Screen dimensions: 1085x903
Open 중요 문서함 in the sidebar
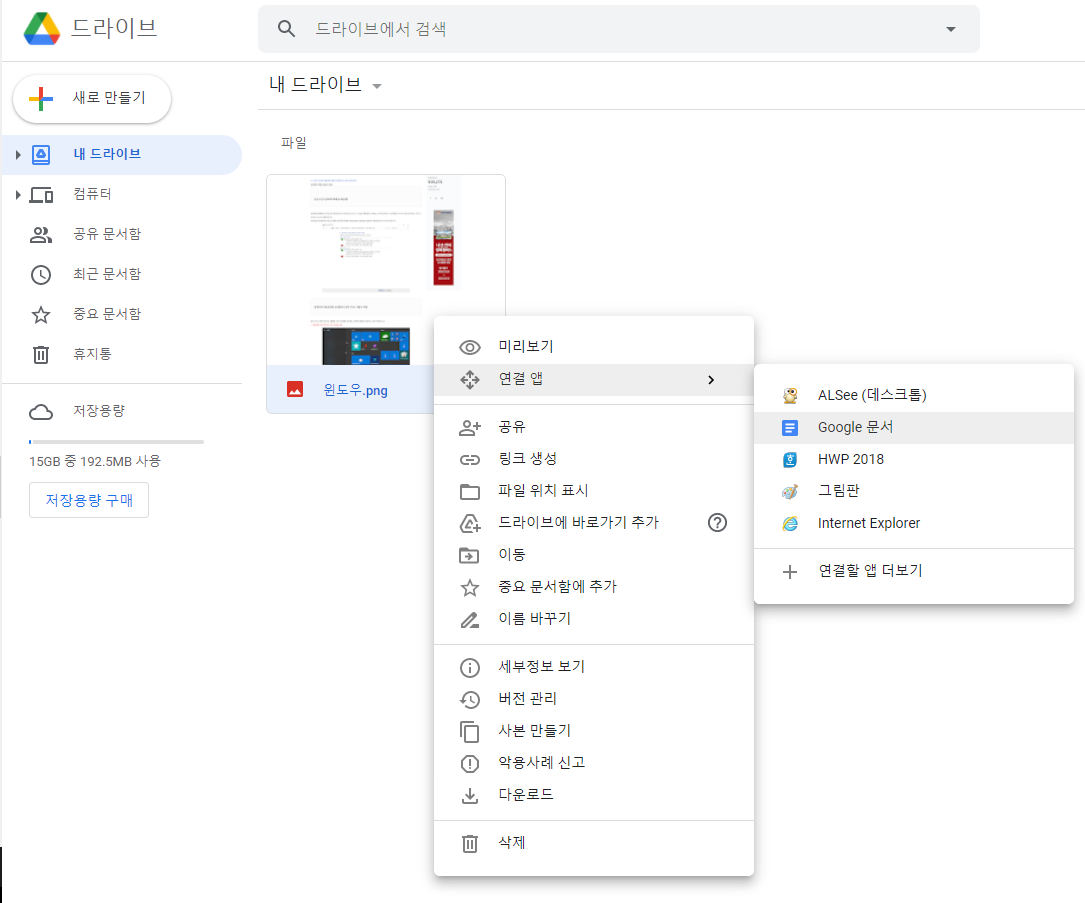tap(122, 315)
